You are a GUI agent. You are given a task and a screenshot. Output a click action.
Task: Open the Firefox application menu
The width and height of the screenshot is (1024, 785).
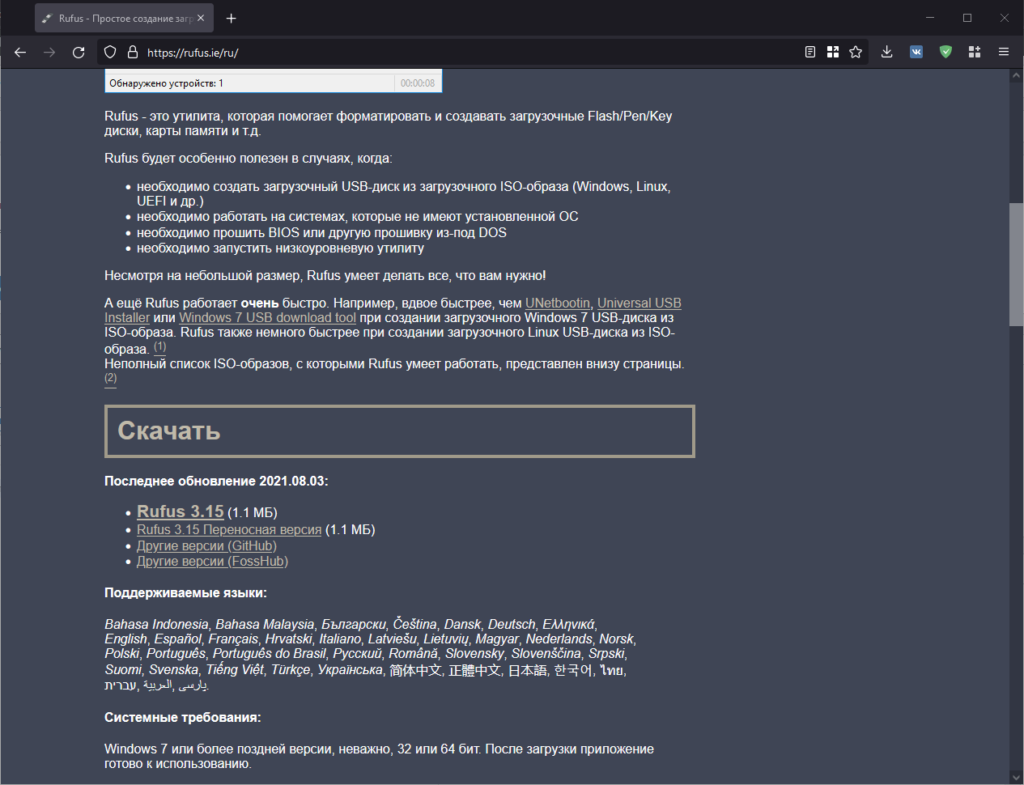(1004, 52)
